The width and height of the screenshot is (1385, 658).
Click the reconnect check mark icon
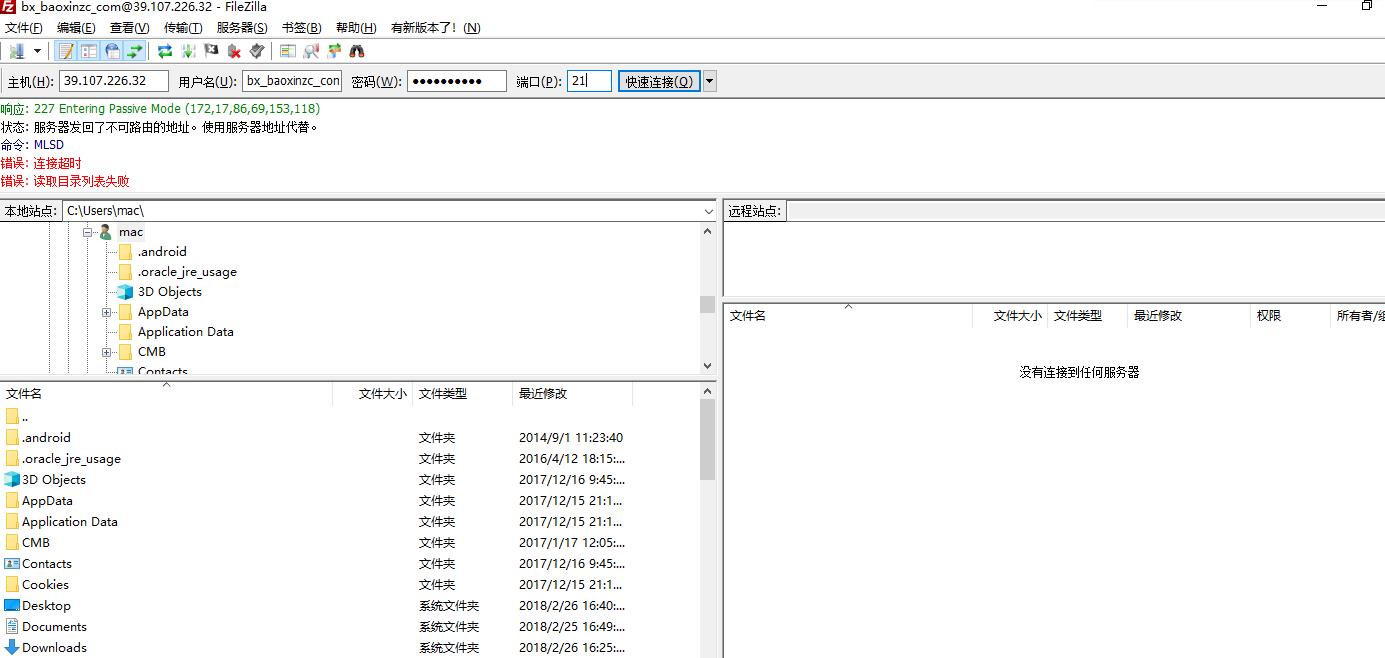coord(257,51)
